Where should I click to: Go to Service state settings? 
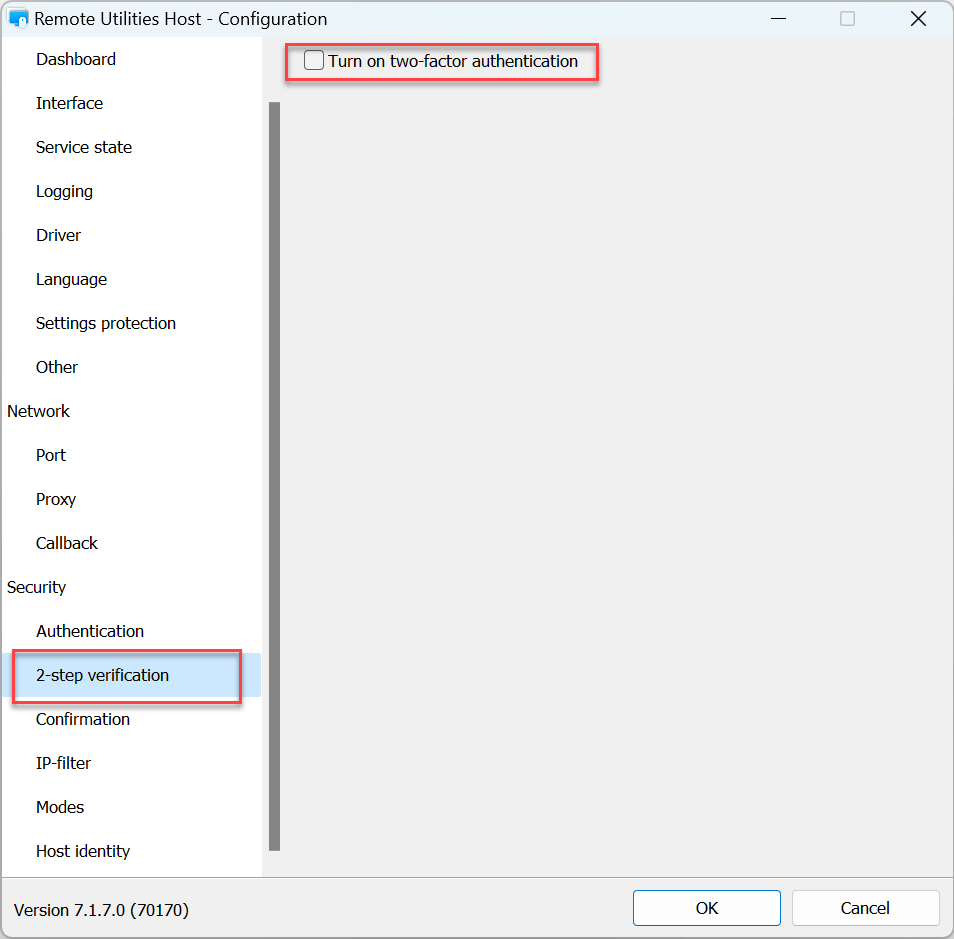tap(84, 147)
